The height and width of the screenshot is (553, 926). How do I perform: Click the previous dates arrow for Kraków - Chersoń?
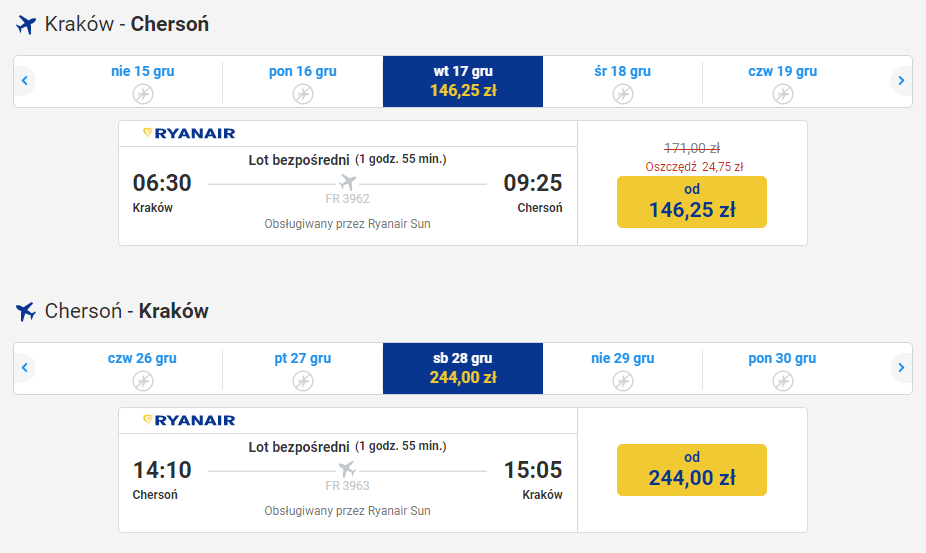point(25,80)
